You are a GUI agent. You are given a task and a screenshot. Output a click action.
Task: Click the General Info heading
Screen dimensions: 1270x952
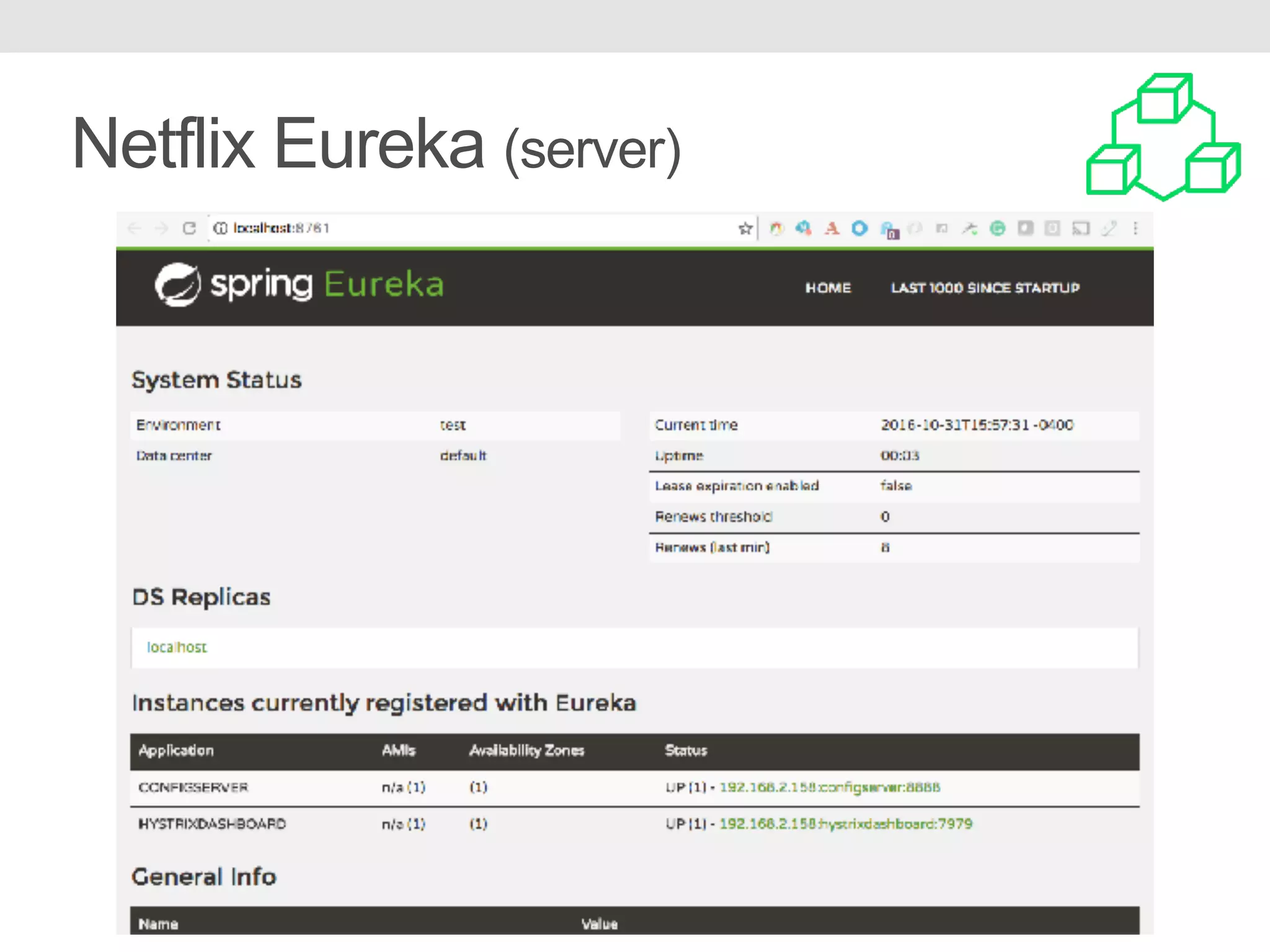pyautogui.click(x=204, y=877)
